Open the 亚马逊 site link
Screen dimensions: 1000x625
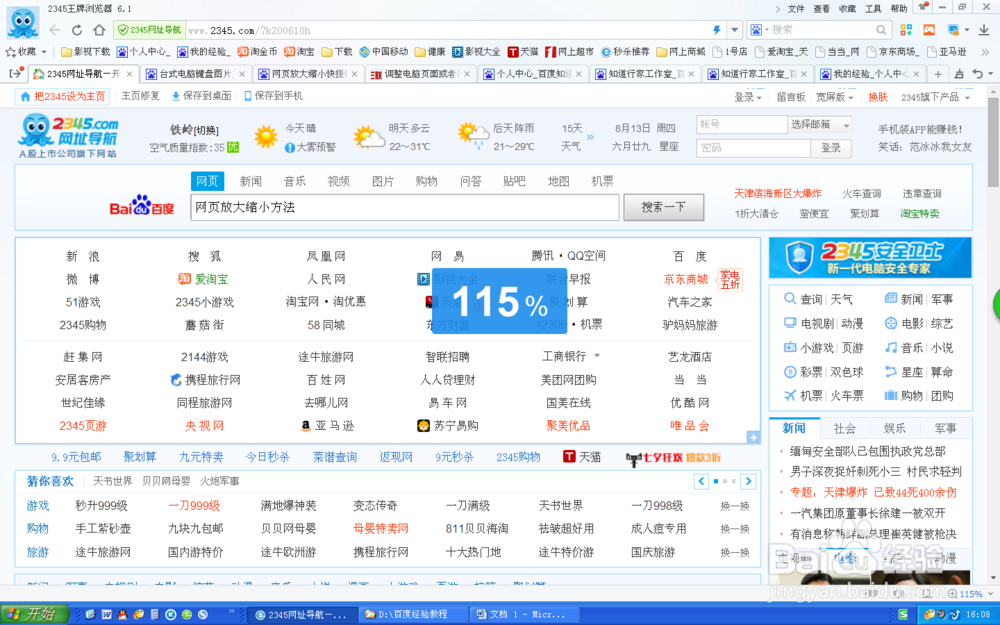(328, 426)
